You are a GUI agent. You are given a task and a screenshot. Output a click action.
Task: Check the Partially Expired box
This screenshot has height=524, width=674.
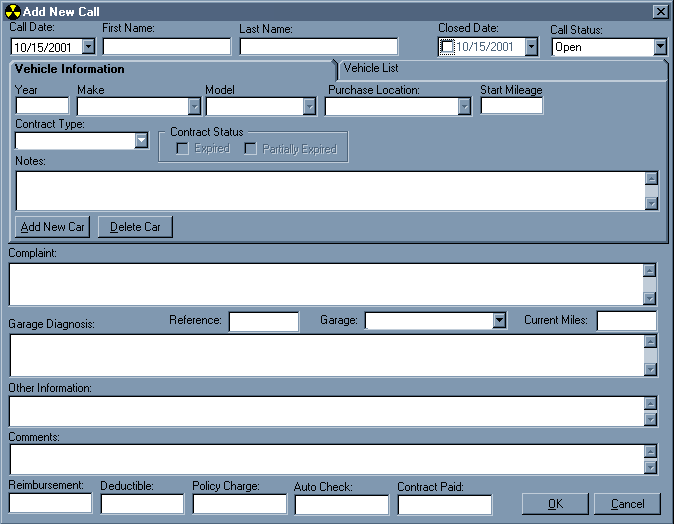[x=251, y=149]
